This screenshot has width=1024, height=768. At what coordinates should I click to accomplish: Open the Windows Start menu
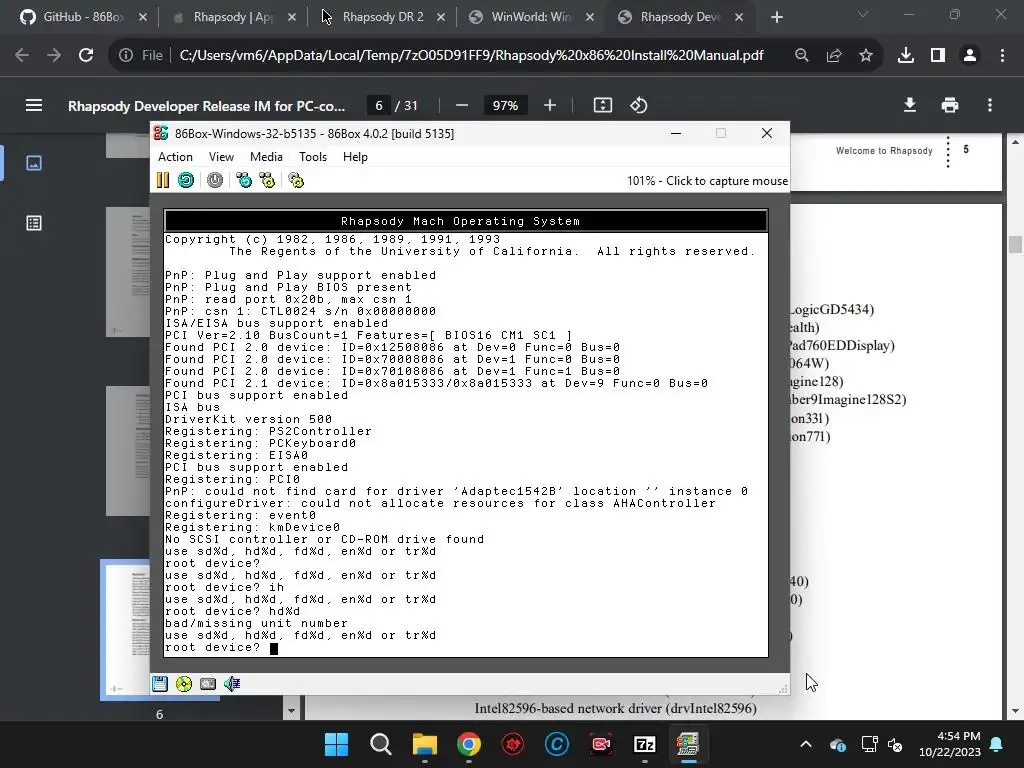(336, 744)
